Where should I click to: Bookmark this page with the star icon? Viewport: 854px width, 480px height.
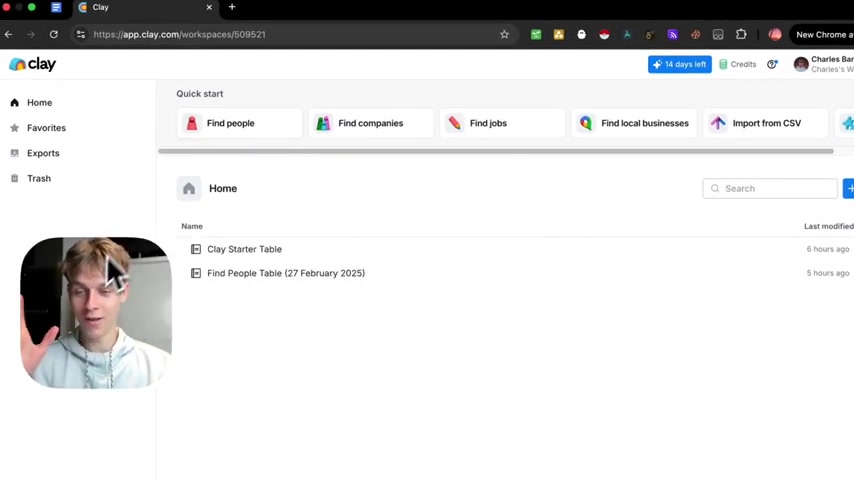(504, 34)
